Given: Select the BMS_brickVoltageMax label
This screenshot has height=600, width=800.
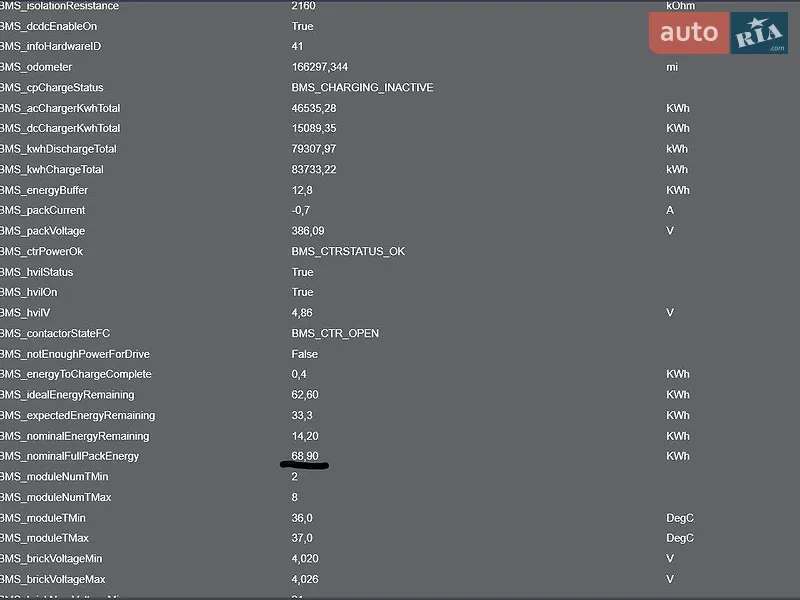Looking at the screenshot, I should (53, 579).
